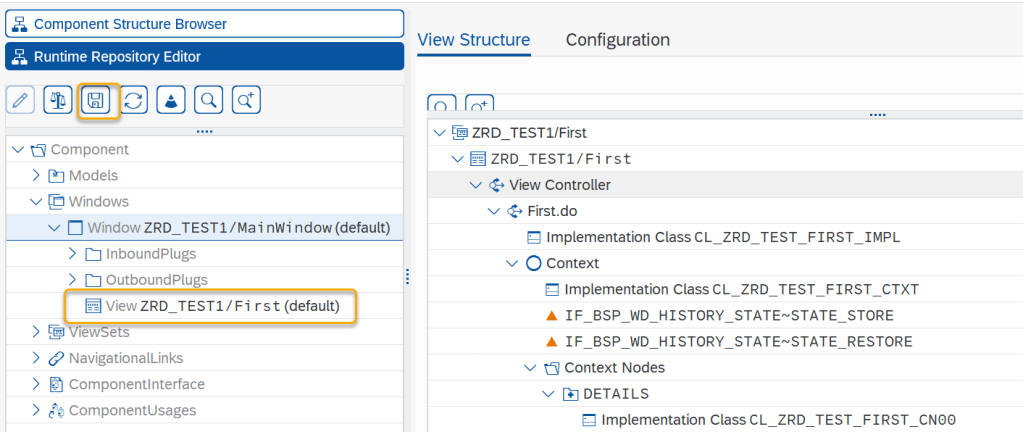Click the Save floppy disk icon
The height and width of the screenshot is (432, 1023).
[x=97, y=100]
